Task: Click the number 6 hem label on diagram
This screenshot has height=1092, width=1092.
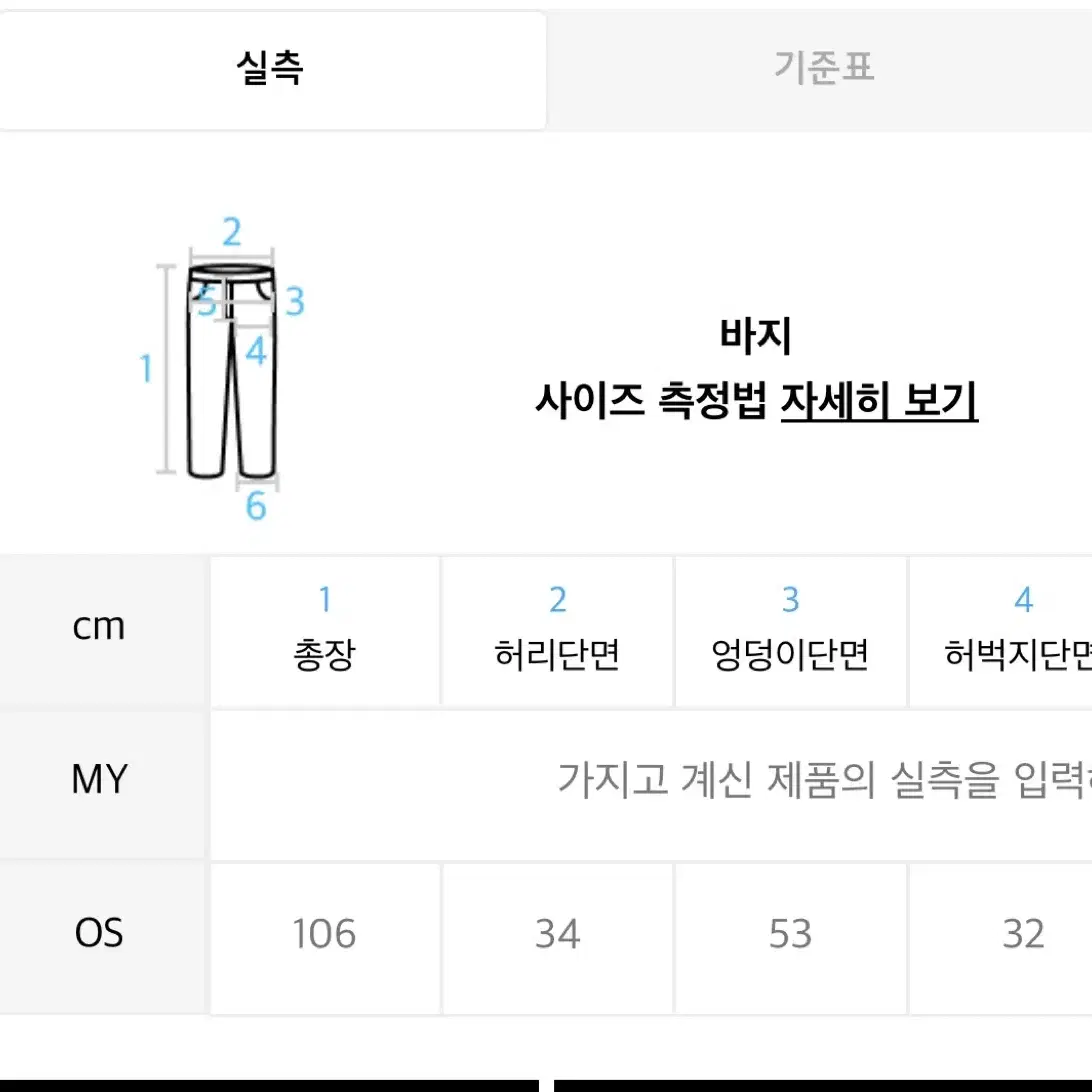Action: pyautogui.click(x=256, y=506)
